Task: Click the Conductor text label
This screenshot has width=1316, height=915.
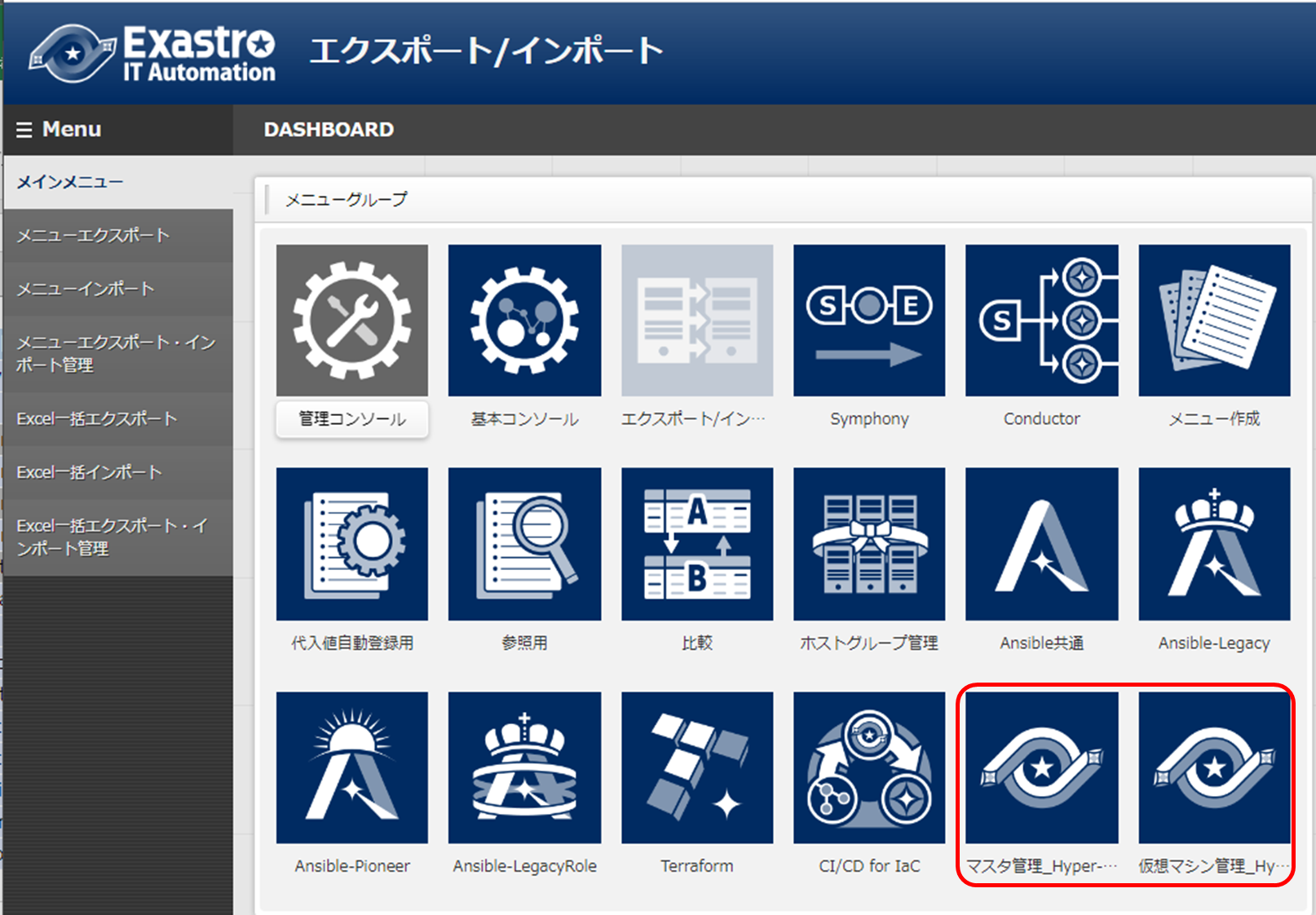Action: click(1042, 419)
